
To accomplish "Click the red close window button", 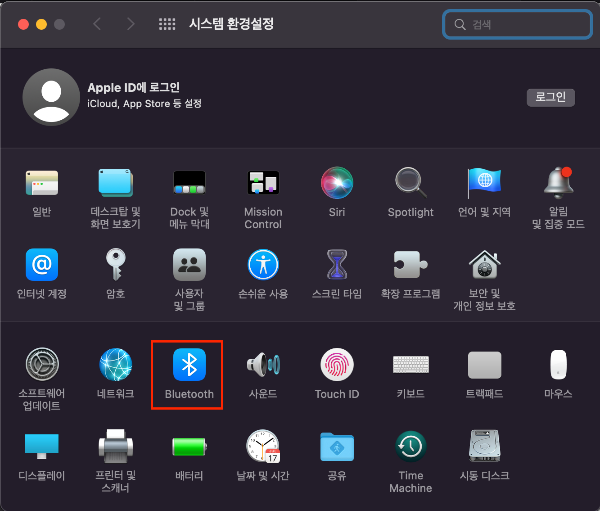I will [x=24, y=24].
